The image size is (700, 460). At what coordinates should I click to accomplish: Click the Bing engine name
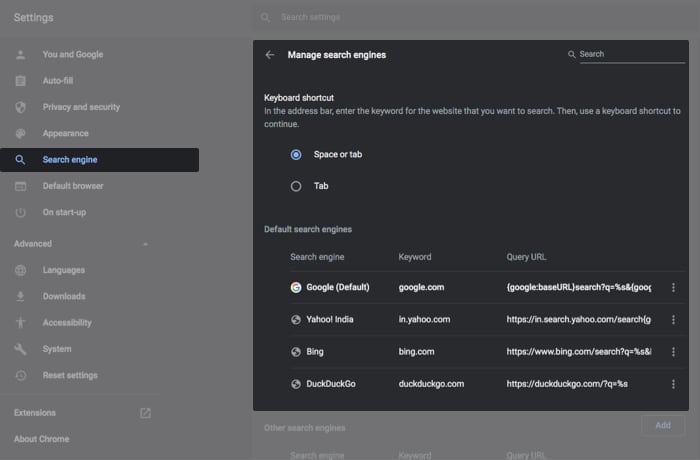pyautogui.click(x=315, y=351)
